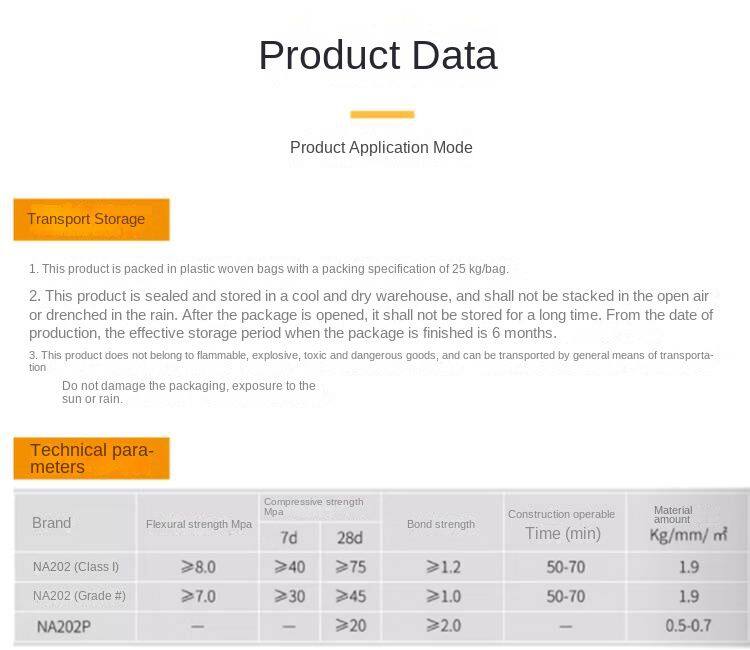Click the orange divider bar under the title

pos(382,114)
